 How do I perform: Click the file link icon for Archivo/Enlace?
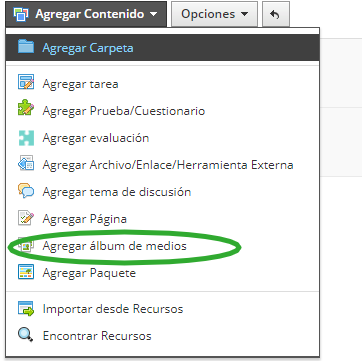point(26,164)
